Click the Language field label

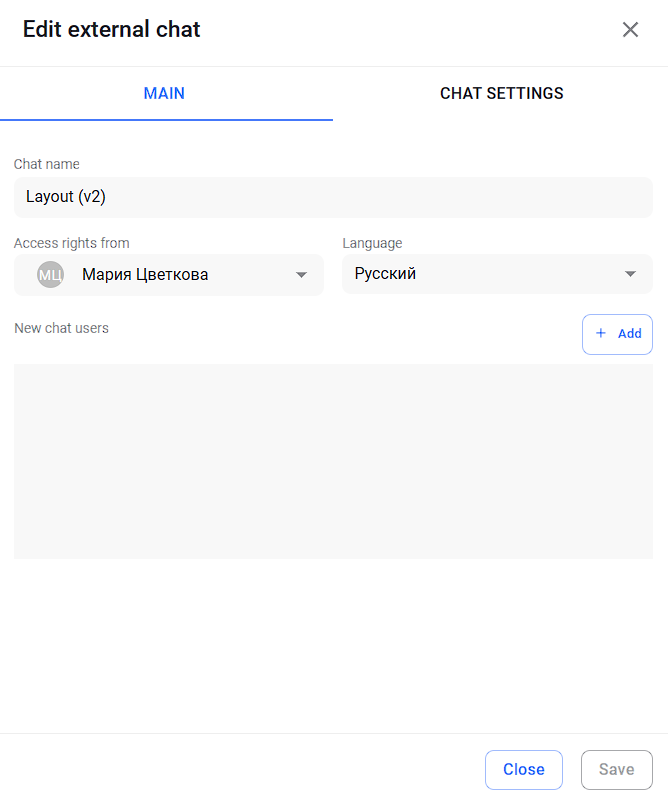click(x=372, y=243)
